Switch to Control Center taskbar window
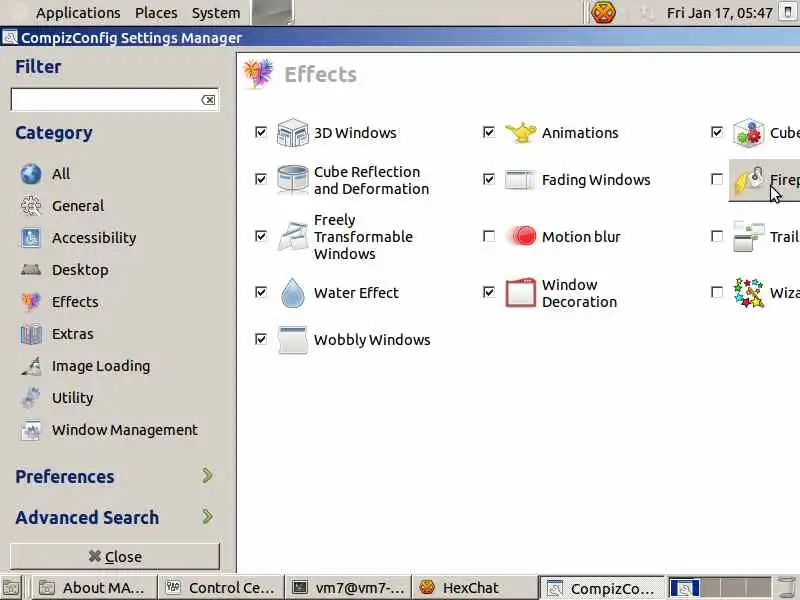 pyautogui.click(x=220, y=588)
